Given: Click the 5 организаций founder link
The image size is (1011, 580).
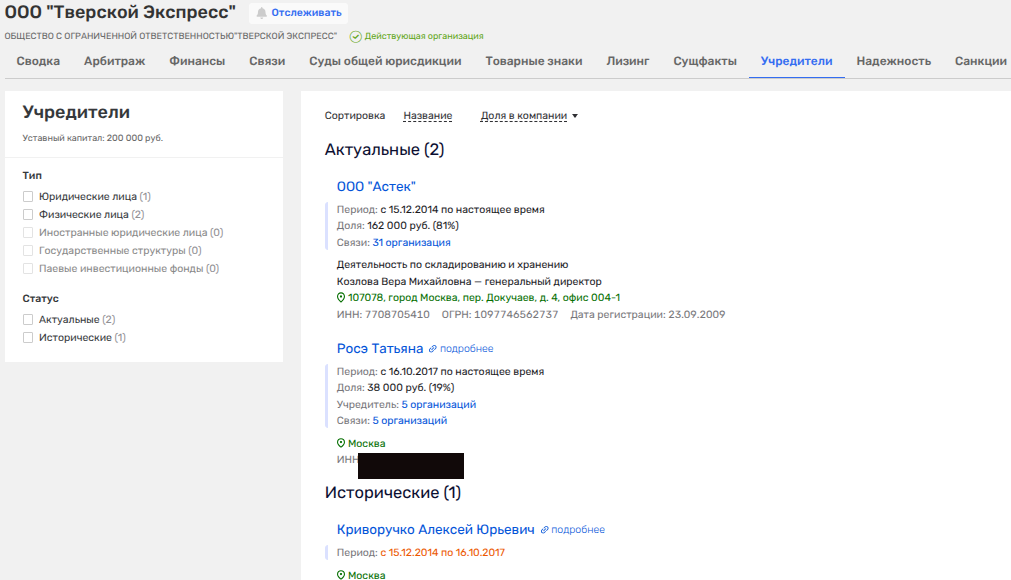Looking at the screenshot, I should tap(438, 405).
